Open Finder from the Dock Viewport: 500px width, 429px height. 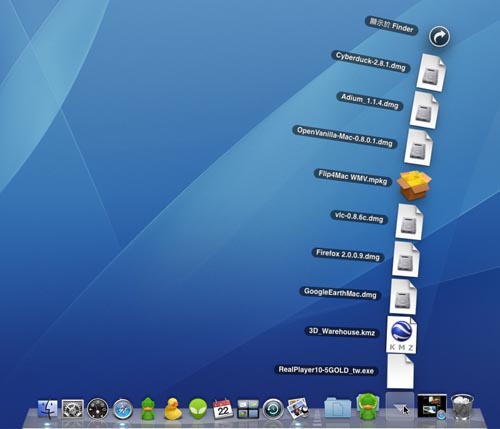coord(47,408)
